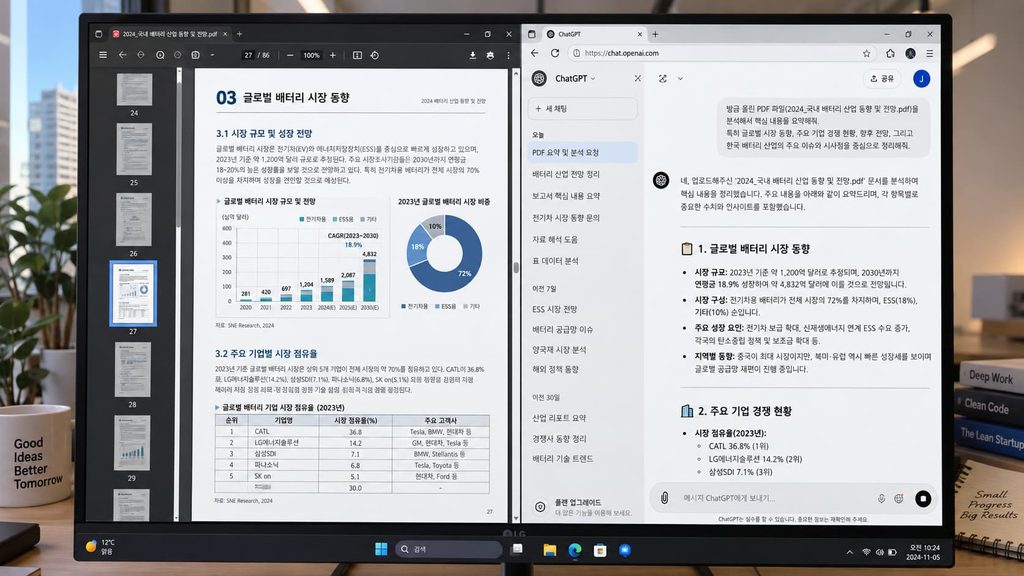The image size is (1024, 576).
Task: Go back in ChatGPT browser window
Action: pyautogui.click(x=535, y=53)
